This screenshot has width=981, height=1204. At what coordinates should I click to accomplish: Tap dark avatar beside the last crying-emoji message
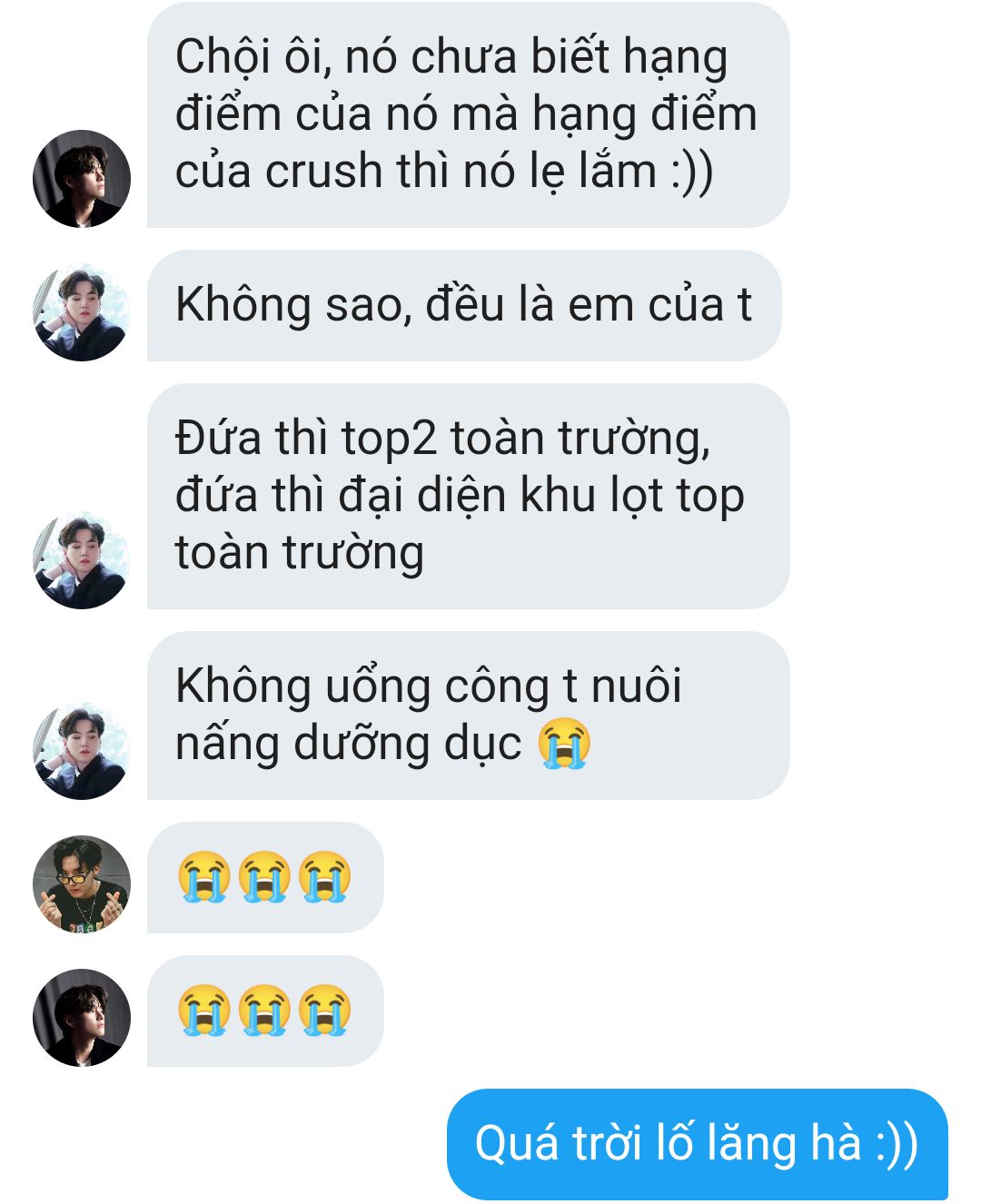tap(82, 1018)
